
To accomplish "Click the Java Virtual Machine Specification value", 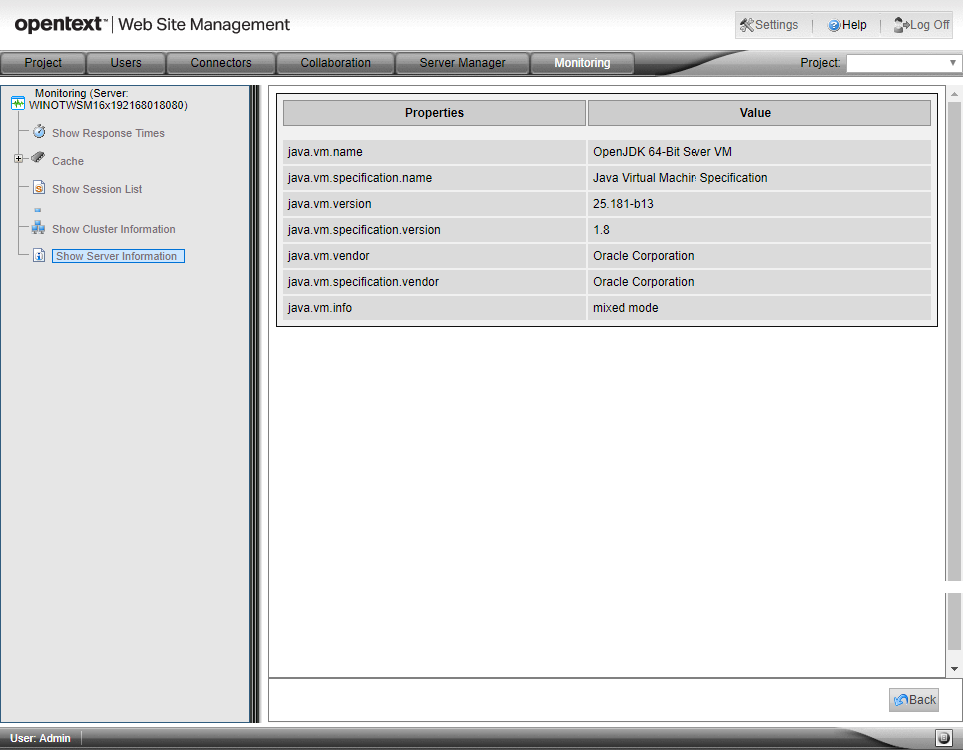I will point(759,178).
